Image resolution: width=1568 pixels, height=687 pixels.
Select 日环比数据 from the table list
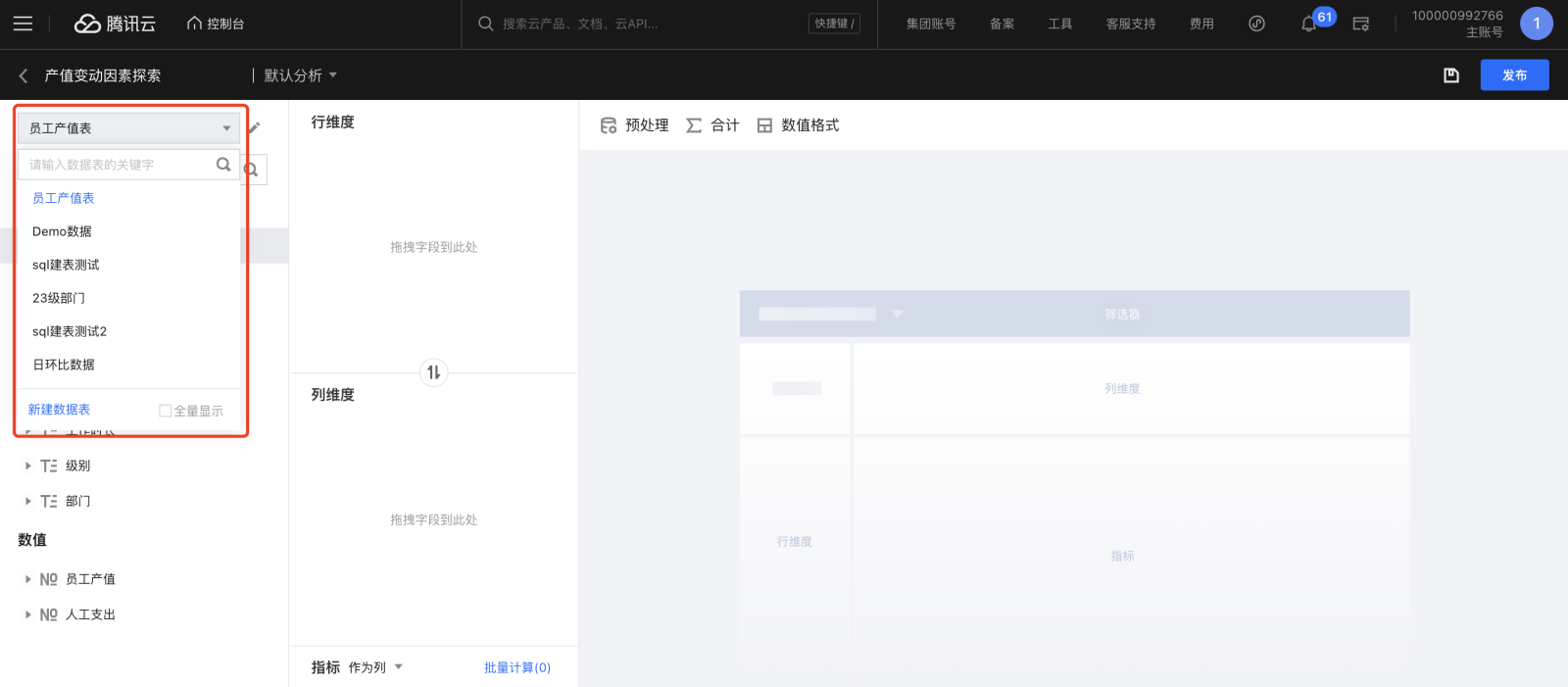[x=64, y=365]
